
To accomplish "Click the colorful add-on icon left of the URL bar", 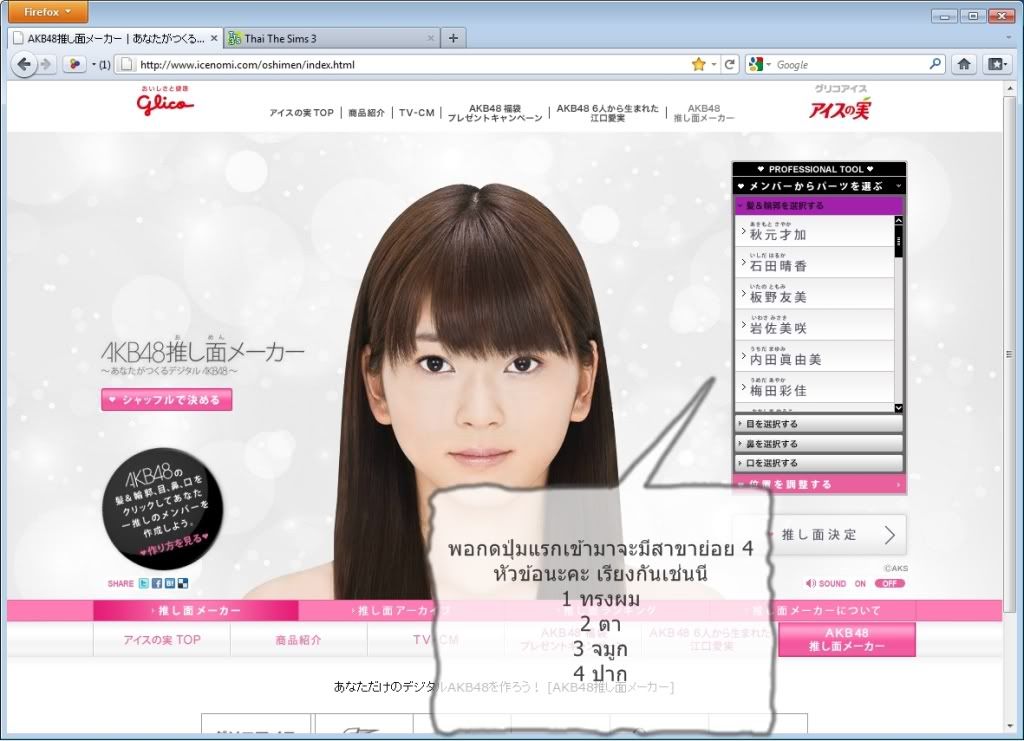I will coord(74,64).
